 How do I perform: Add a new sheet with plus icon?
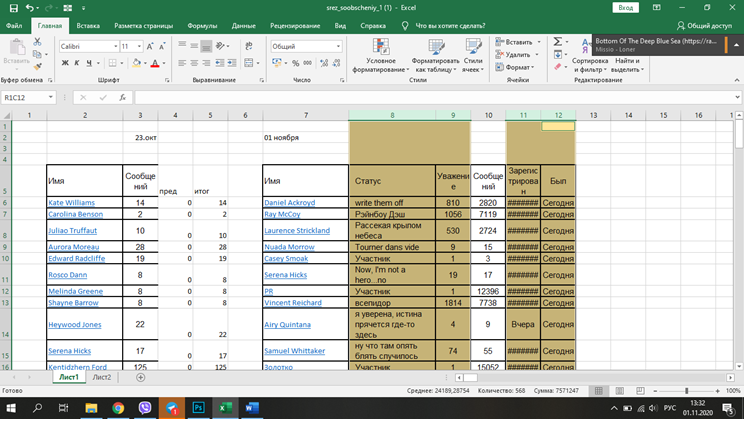(x=140, y=377)
